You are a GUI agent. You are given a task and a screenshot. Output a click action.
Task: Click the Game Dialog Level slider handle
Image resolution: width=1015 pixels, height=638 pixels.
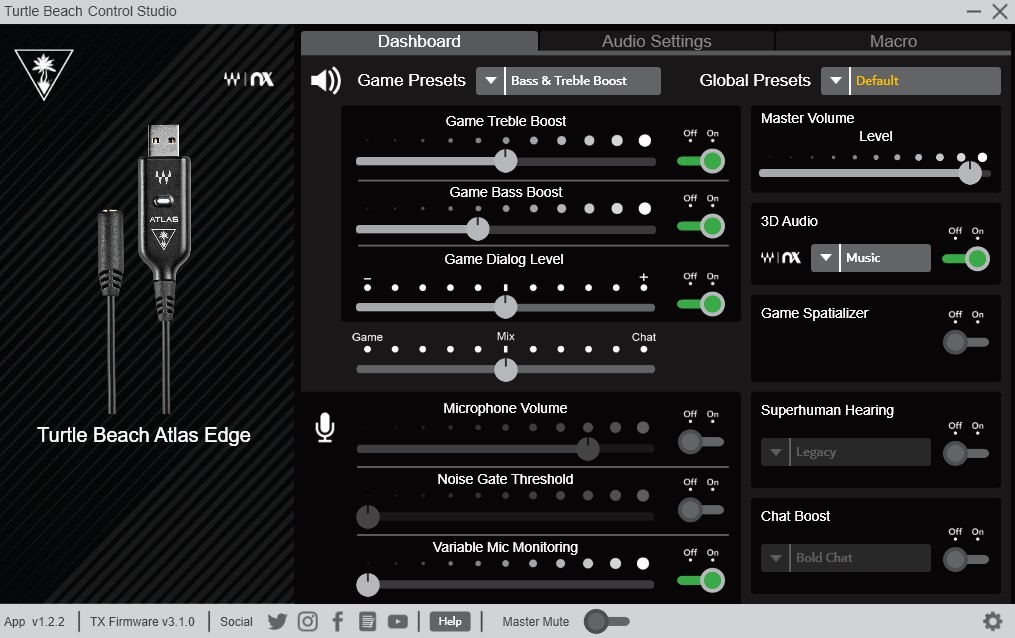click(x=506, y=307)
